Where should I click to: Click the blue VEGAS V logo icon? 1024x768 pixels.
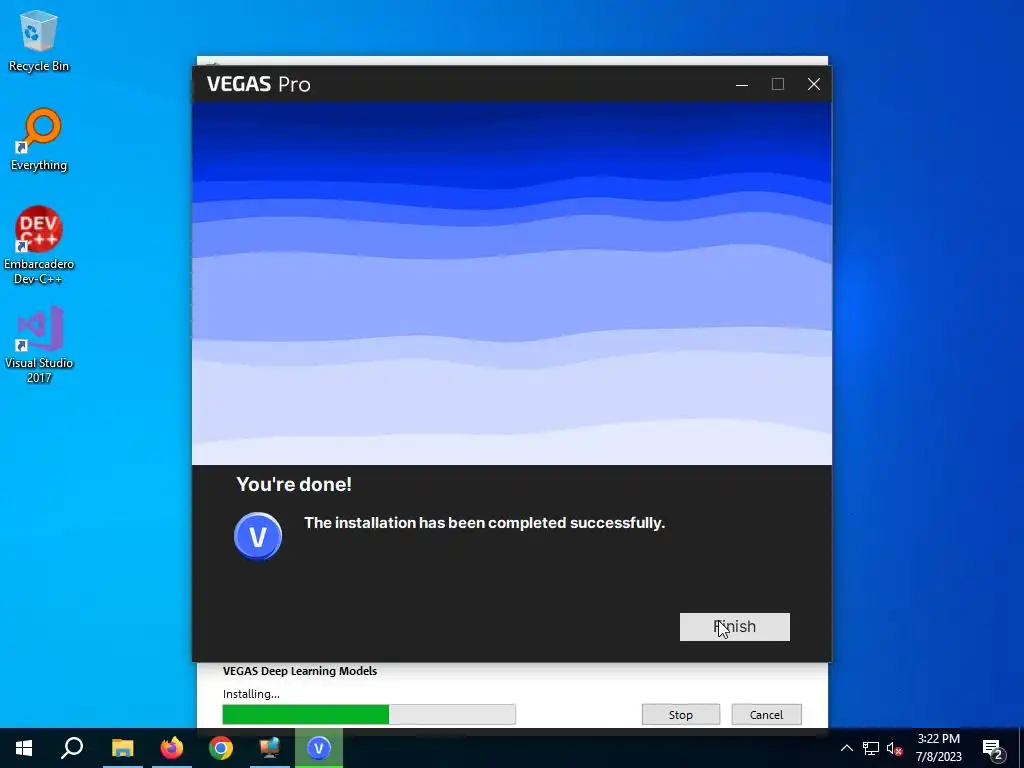(258, 536)
